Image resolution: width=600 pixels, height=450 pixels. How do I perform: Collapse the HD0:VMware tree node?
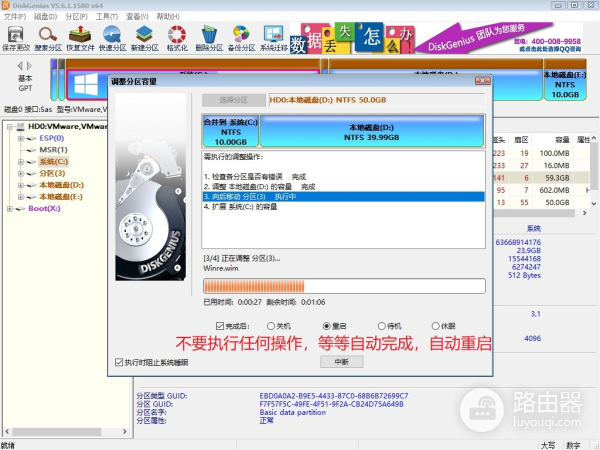coord(10,127)
